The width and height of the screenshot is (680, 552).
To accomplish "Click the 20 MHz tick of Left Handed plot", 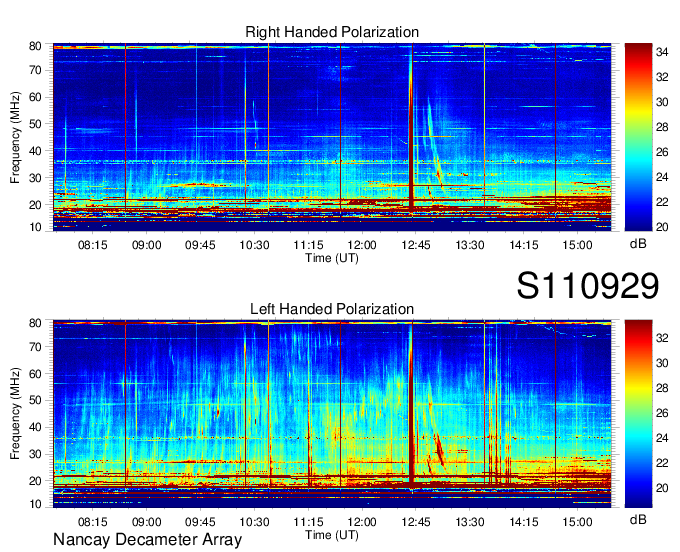I will click(x=35, y=481).
